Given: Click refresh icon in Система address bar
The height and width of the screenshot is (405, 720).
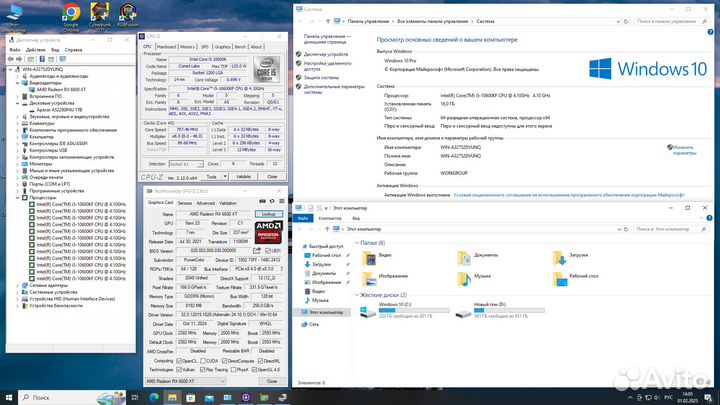Looking at the screenshot, I should click(x=625, y=22).
